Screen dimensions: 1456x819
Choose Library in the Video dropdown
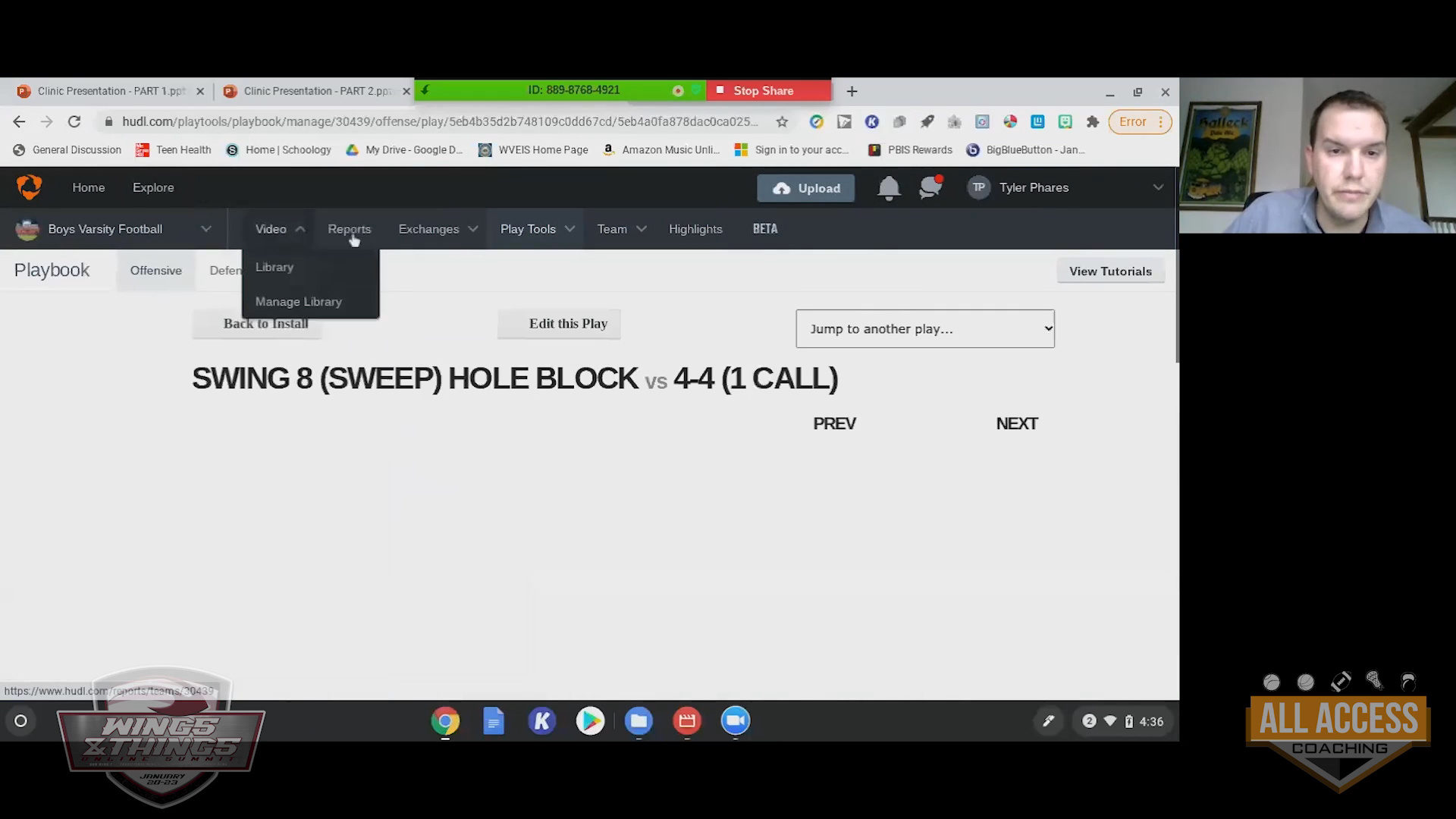275,268
